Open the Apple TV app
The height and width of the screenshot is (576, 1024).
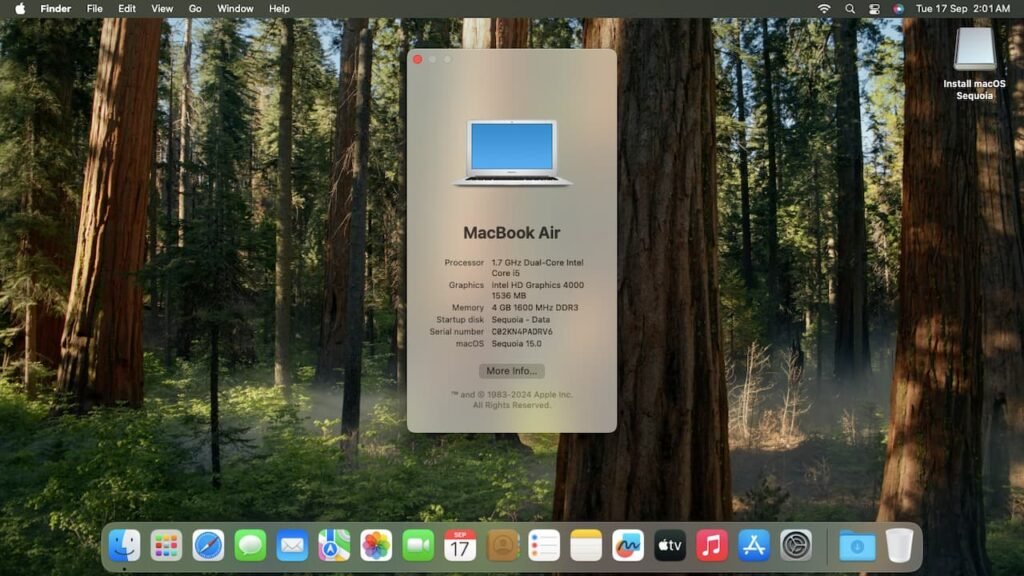(670, 545)
